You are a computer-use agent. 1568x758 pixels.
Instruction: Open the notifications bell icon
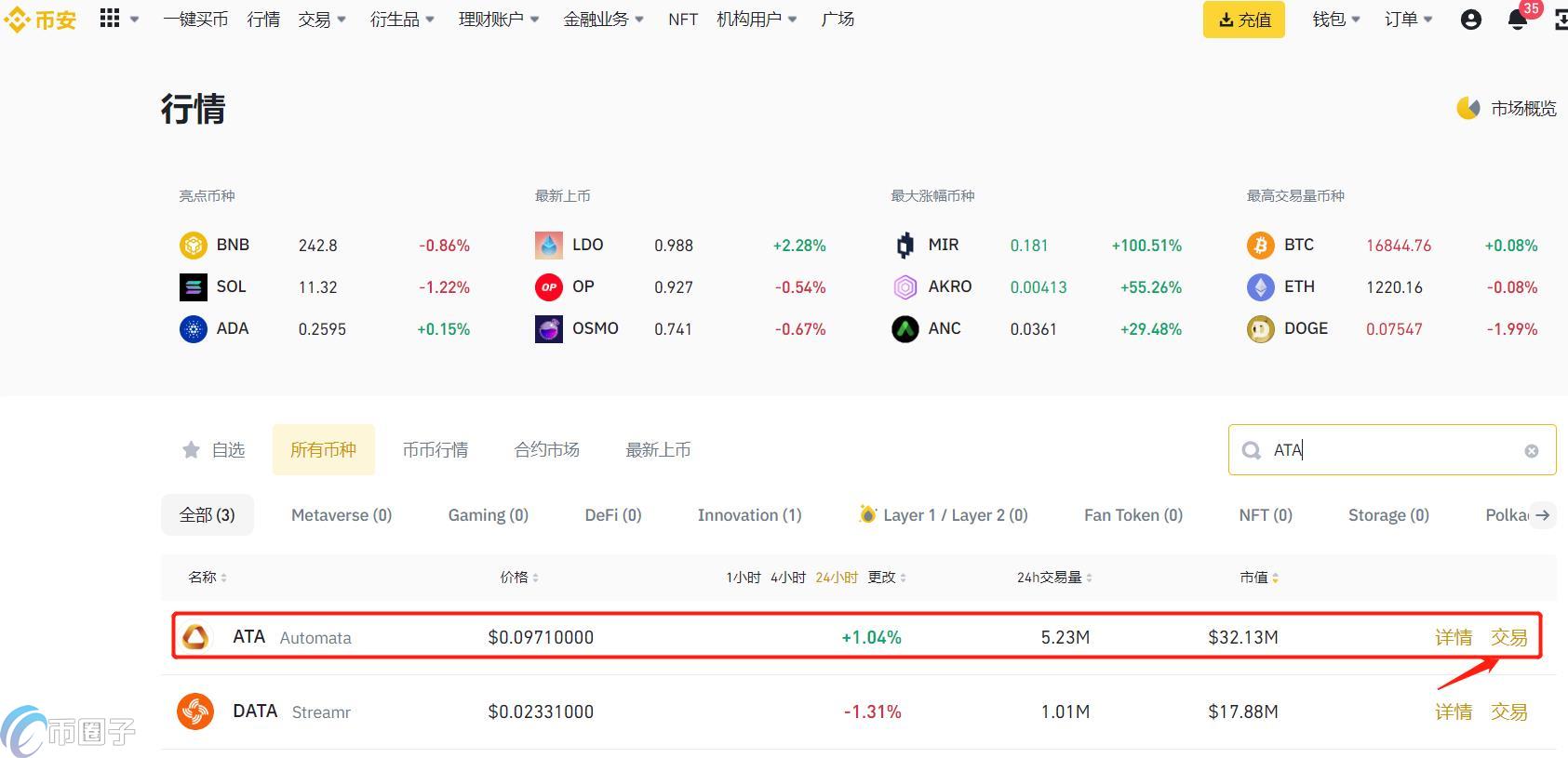coord(1518,20)
